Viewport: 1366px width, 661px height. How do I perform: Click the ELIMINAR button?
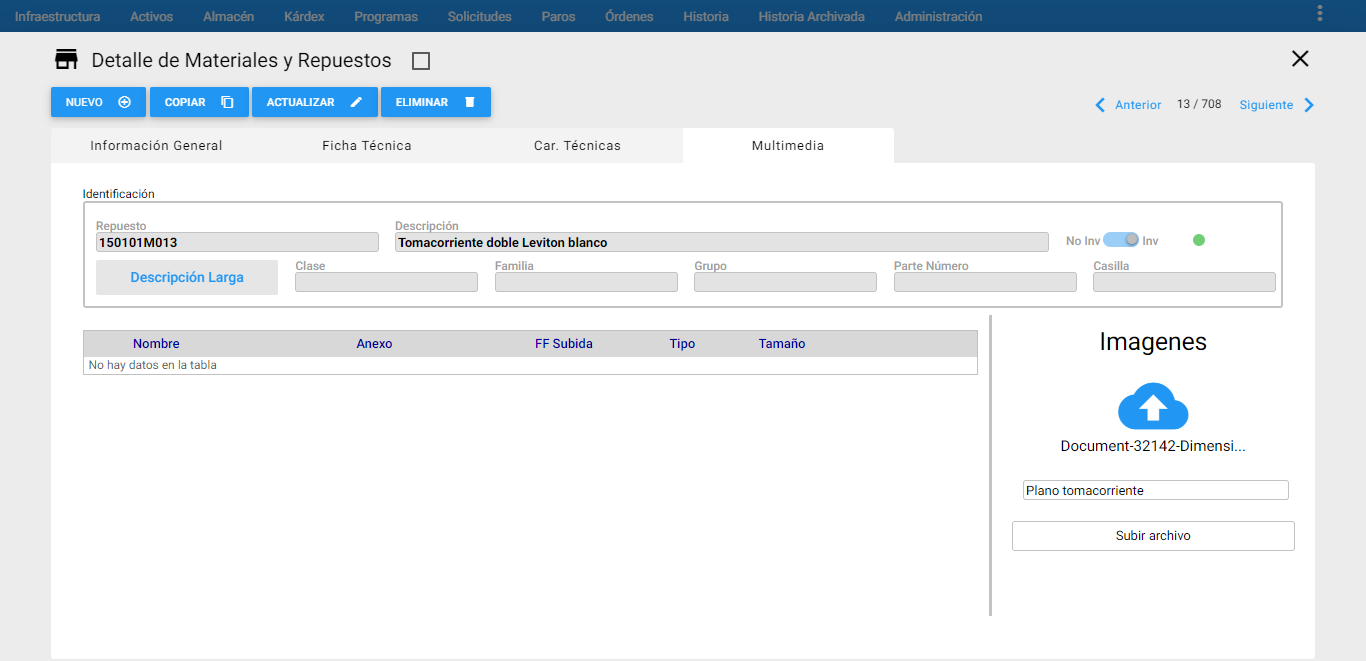tap(436, 102)
